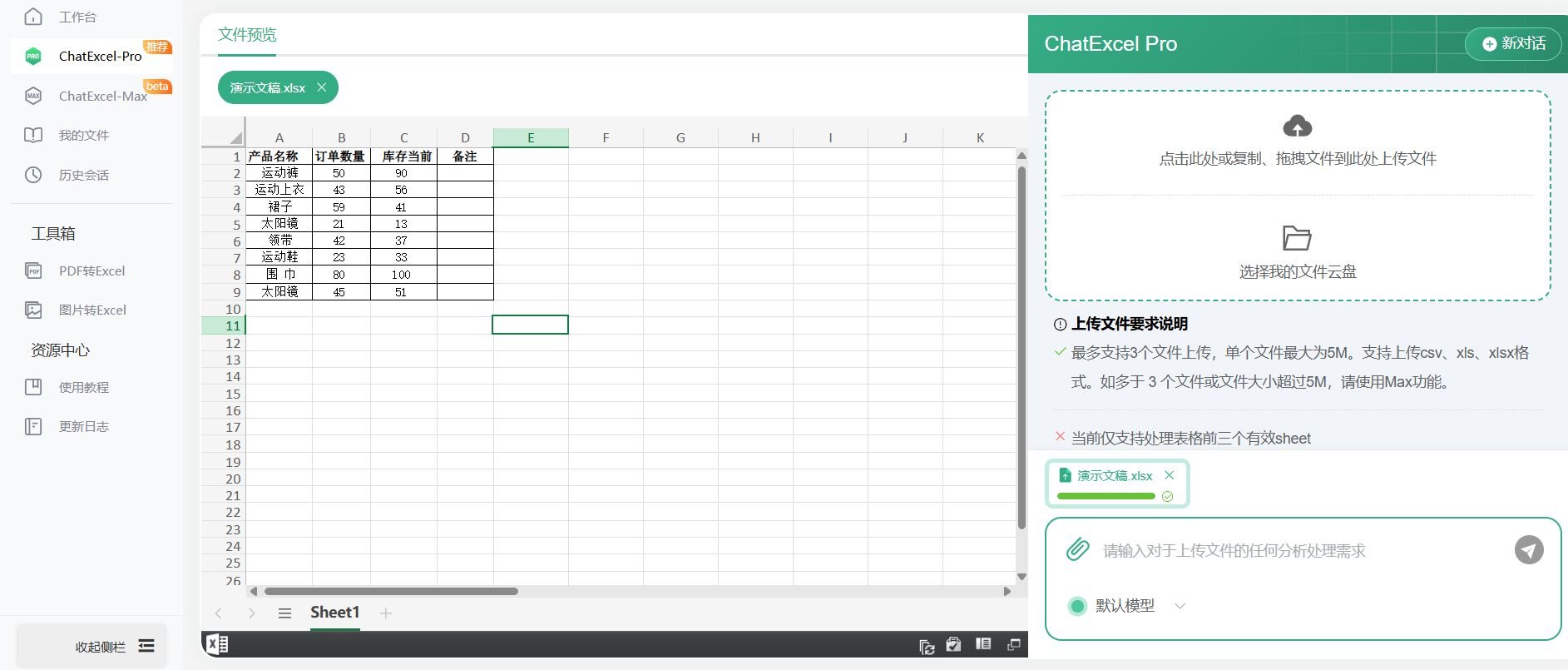Image resolution: width=1568 pixels, height=670 pixels.
Task: Remove uploaded 演示文稿.xlsx from chat
Action: tap(1170, 475)
